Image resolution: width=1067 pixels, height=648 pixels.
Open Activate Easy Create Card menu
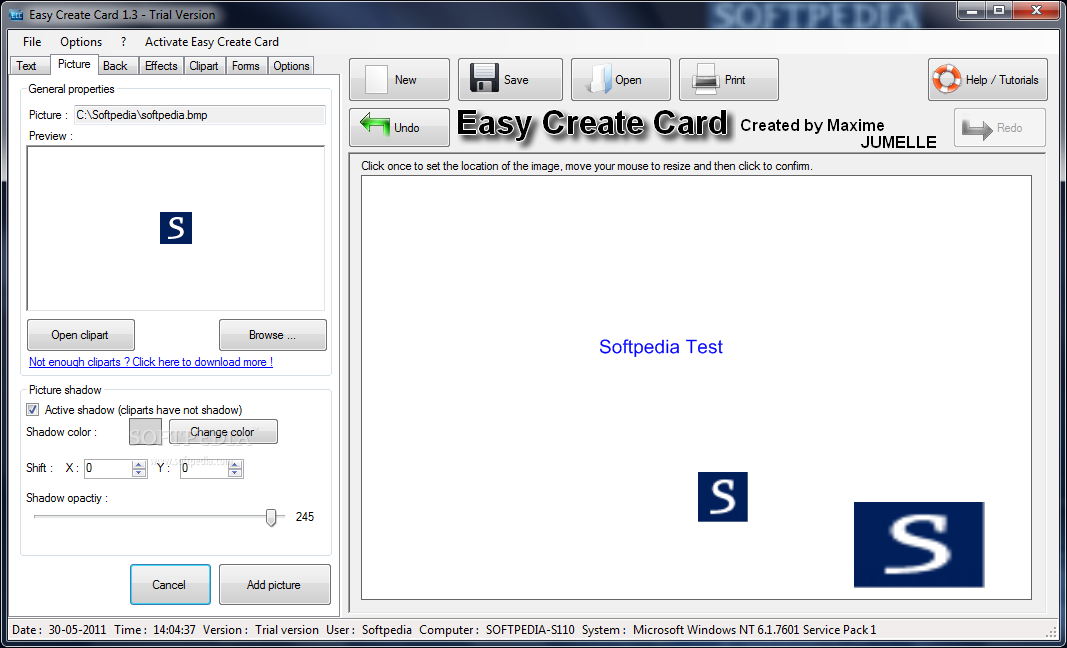click(212, 42)
